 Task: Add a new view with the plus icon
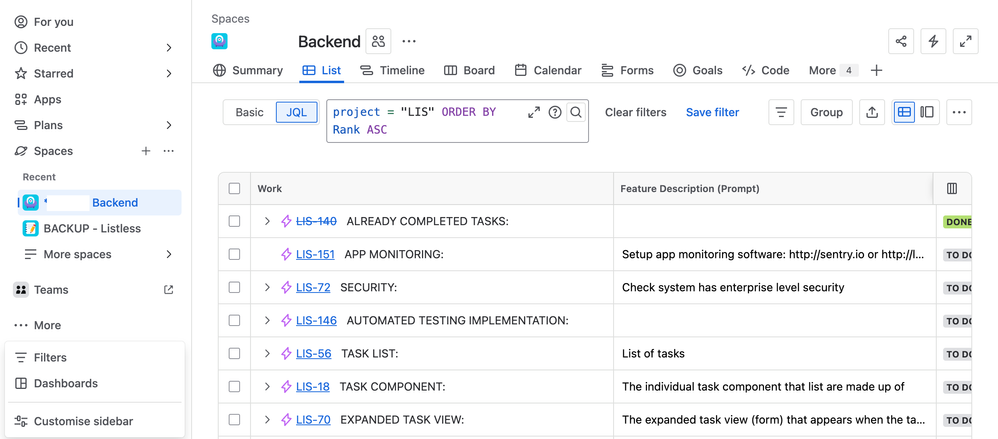click(876, 71)
